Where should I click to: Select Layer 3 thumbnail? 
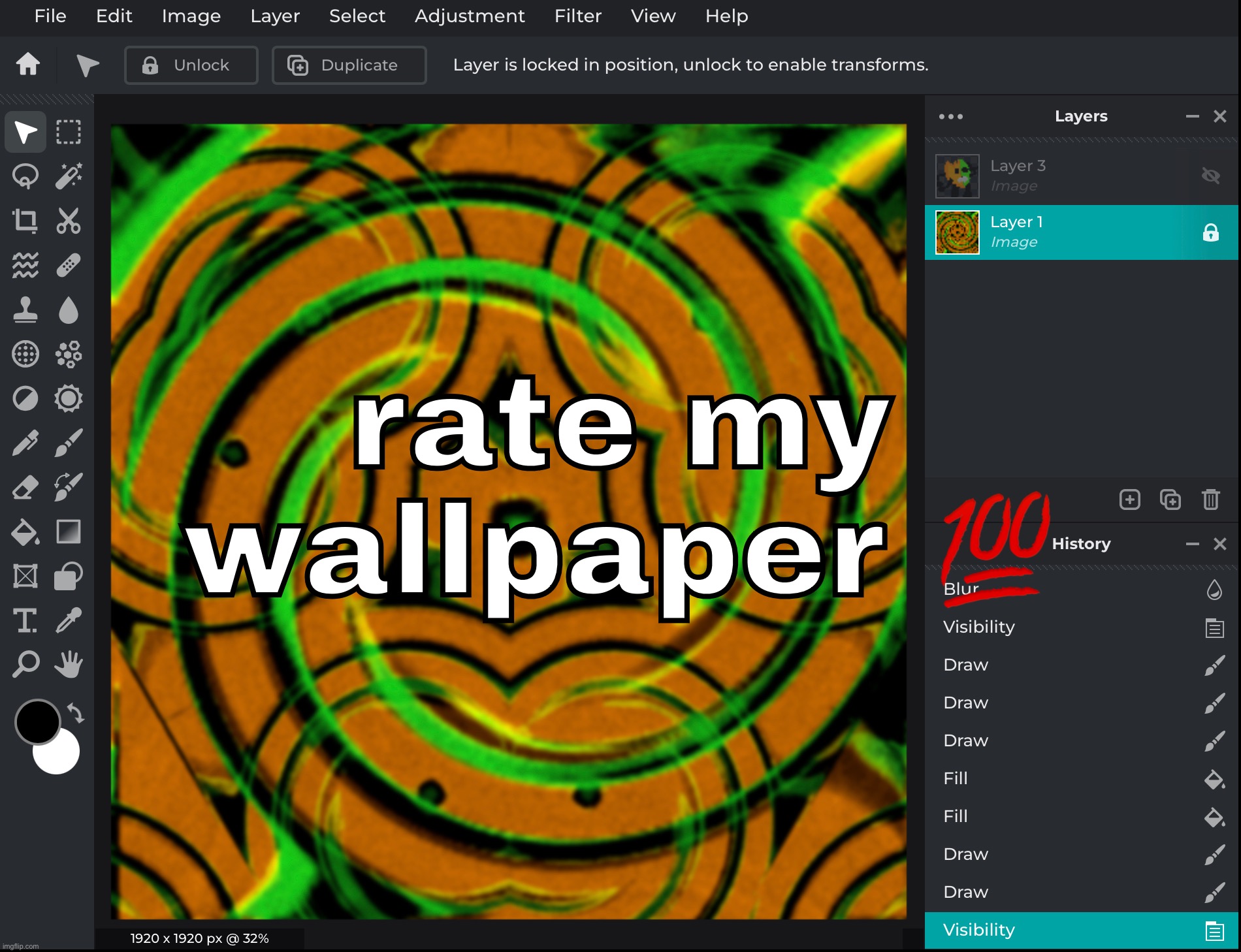point(958,176)
